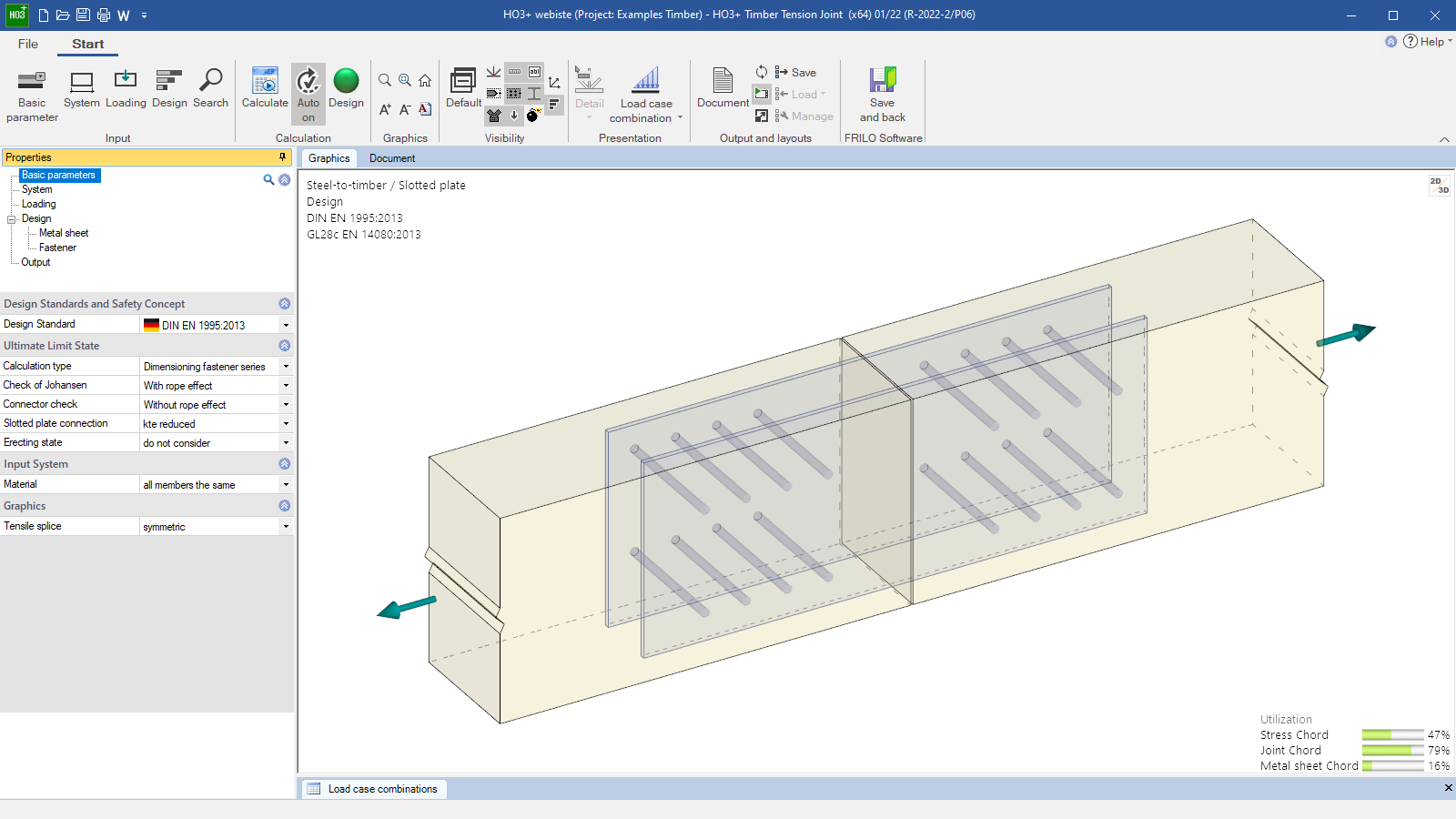Select the Start ribbon tab
The image size is (1456, 819).
[88, 44]
